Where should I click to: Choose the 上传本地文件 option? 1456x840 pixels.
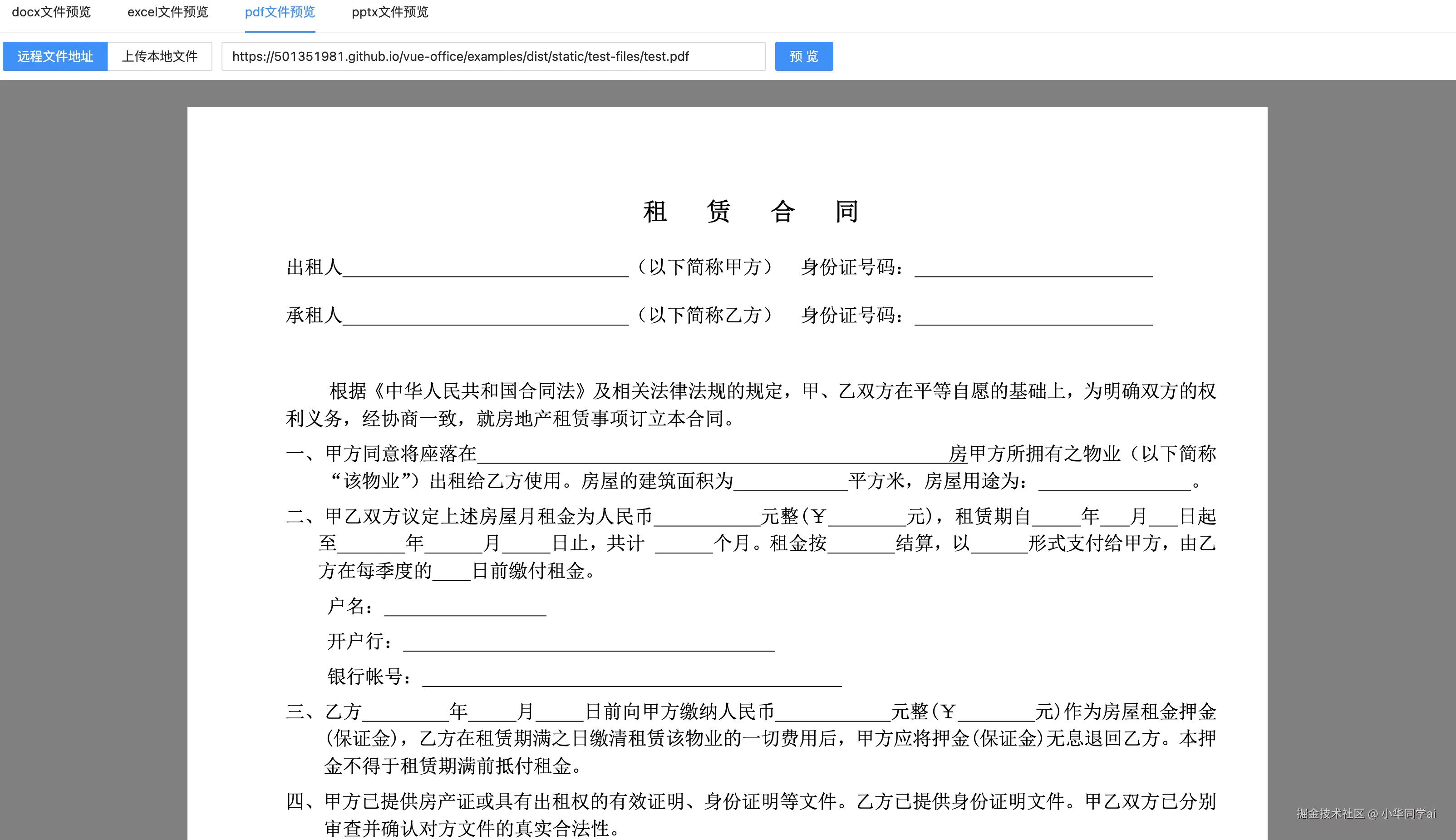point(160,57)
